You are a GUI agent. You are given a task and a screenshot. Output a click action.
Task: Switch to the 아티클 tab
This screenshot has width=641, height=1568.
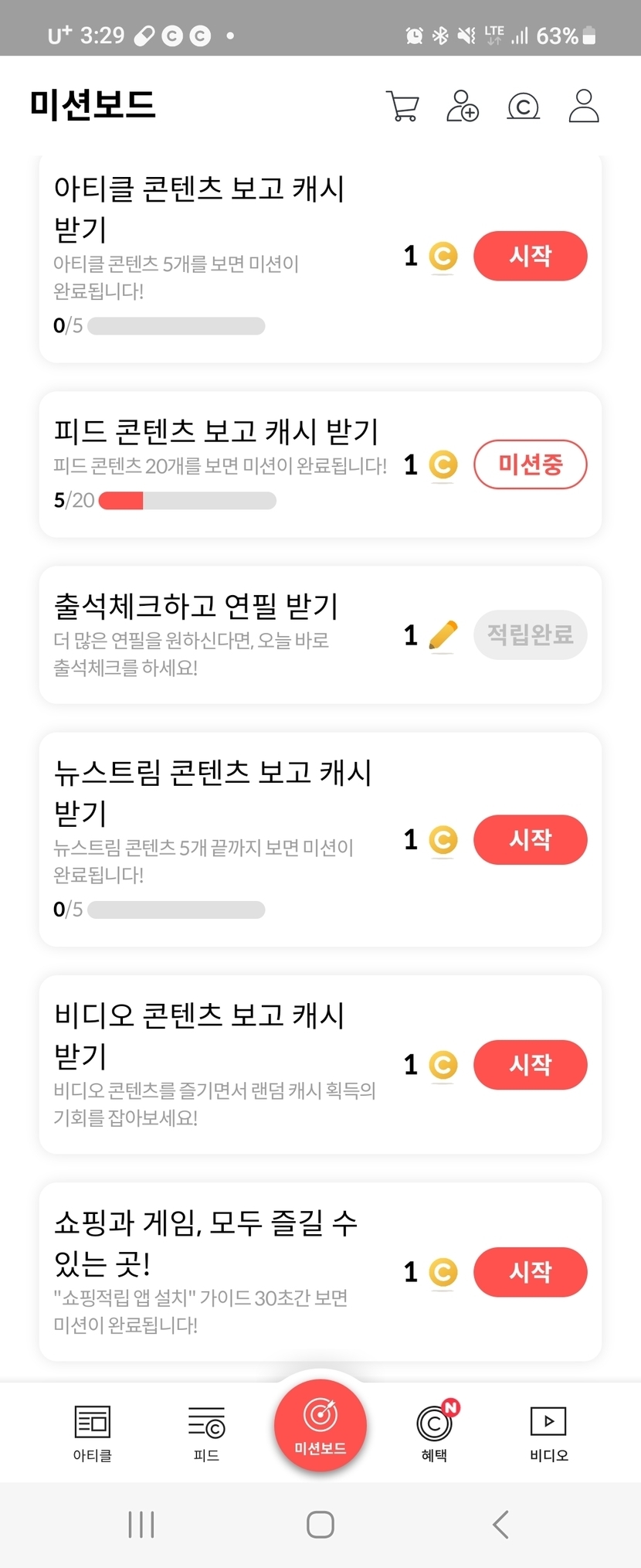click(93, 1433)
